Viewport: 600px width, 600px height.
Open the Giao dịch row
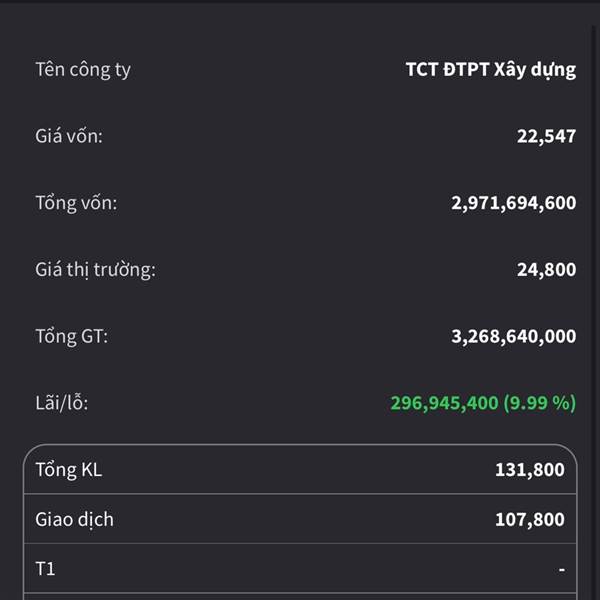300,519
